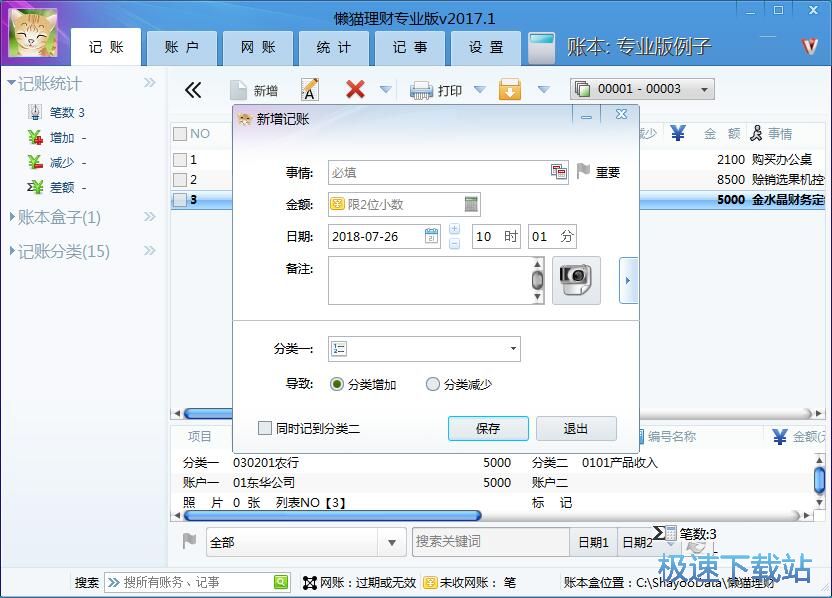Open the account book calculator icon
The image size is (832, 598).
tap(542, 48)
